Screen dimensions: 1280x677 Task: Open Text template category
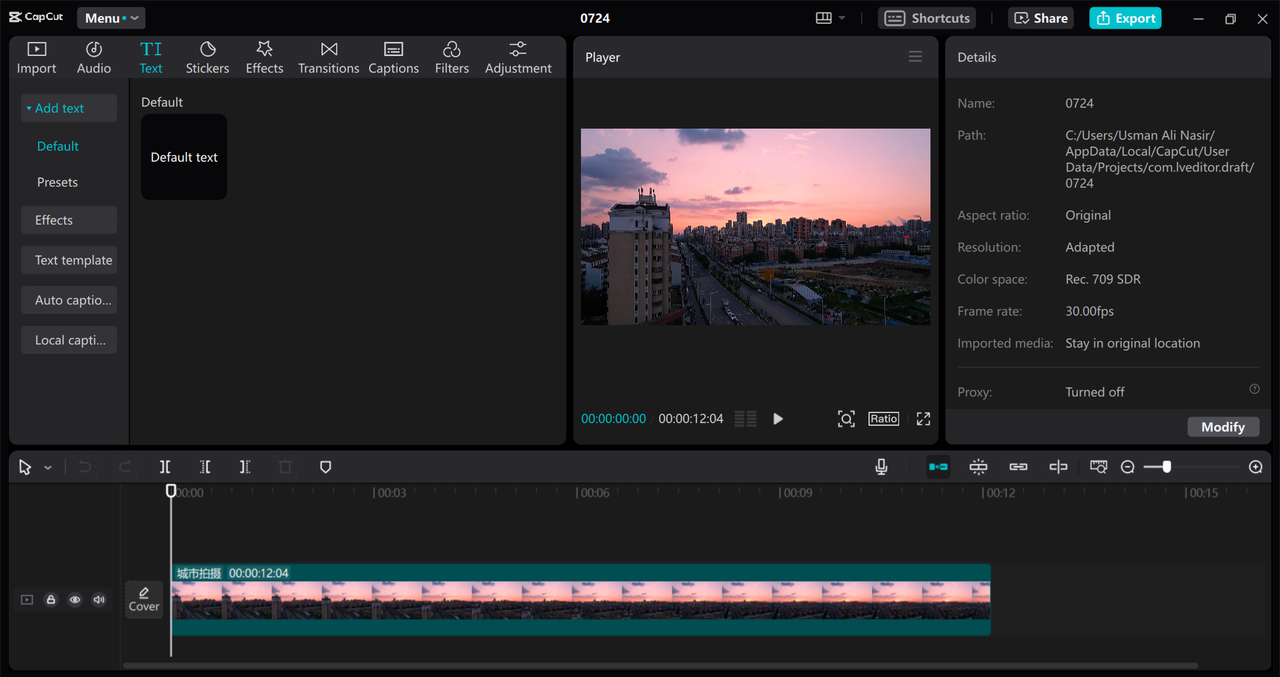pyautogui.click(x=69, y=260)
